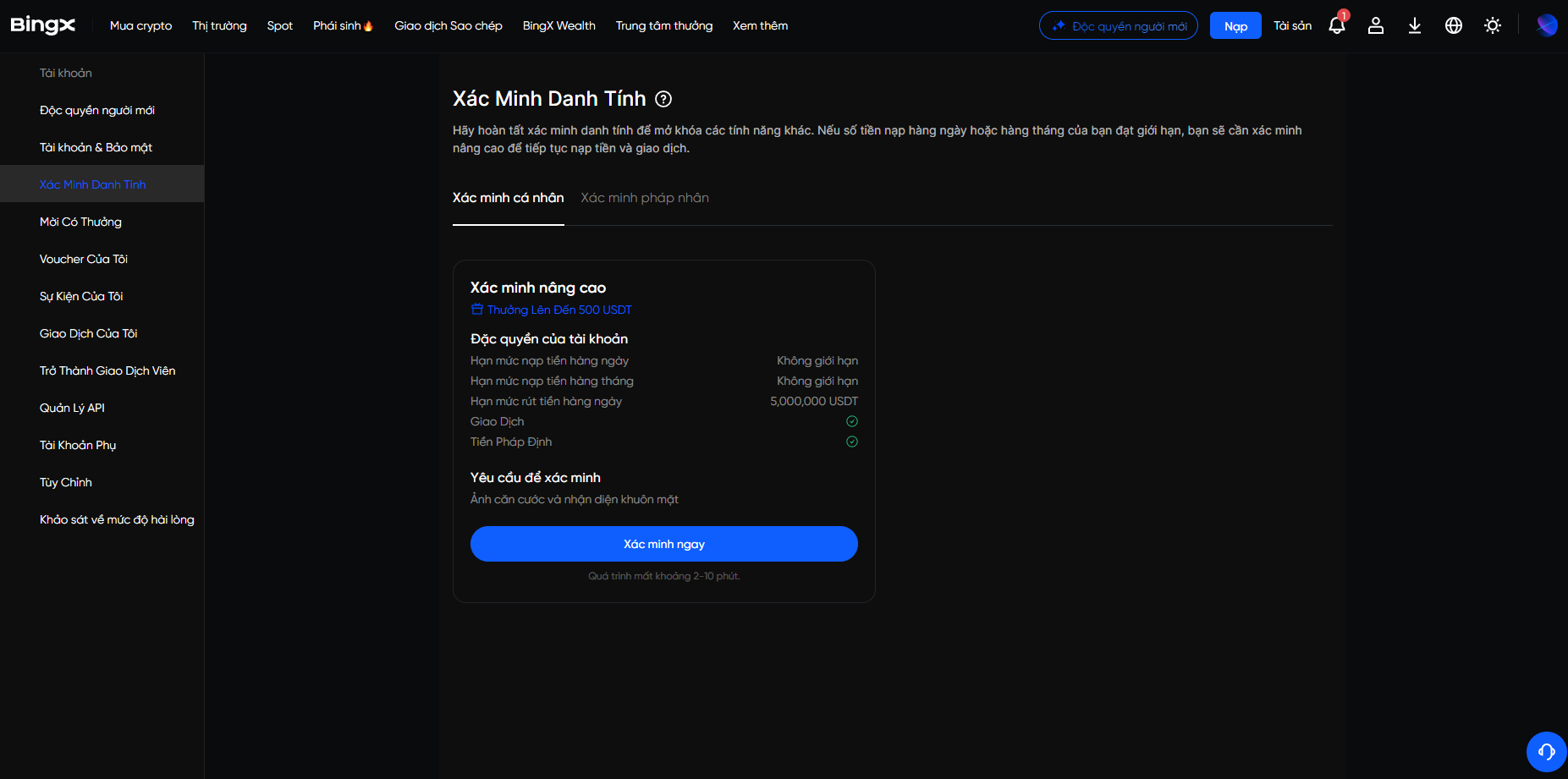Image resolution: width=1568 pixels, height=779 pixels.
Task: Open Mời Có Thưởng sidebar item
Action: coord(80,222)
